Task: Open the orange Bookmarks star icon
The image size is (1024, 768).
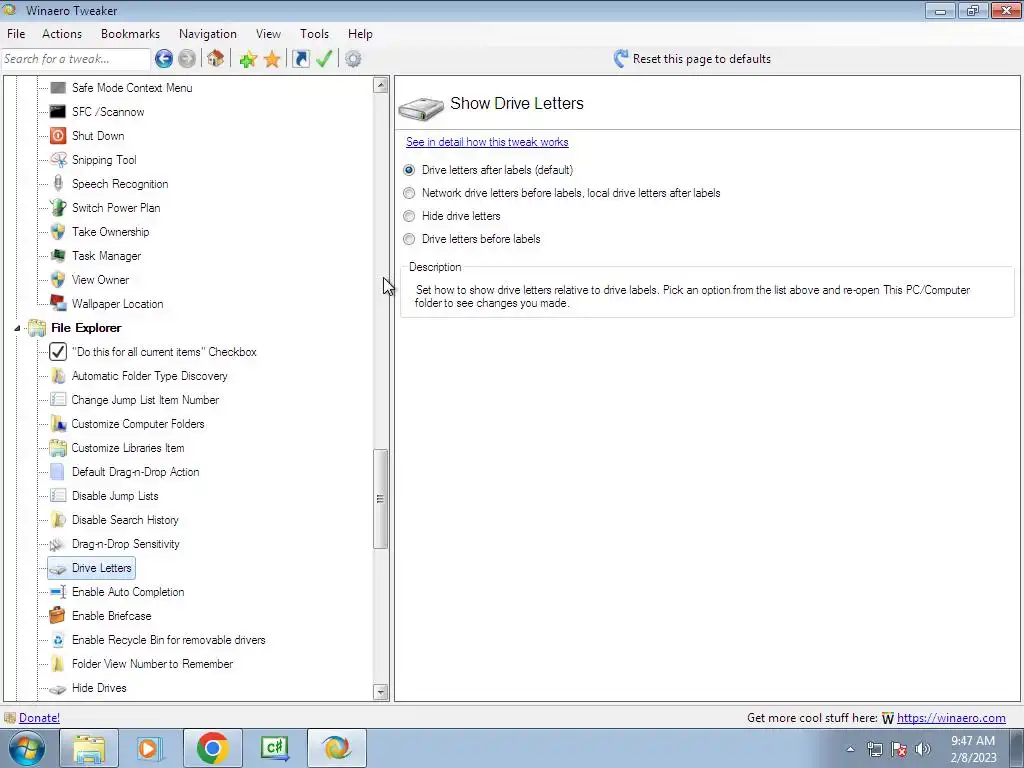Action: (272, 59)
